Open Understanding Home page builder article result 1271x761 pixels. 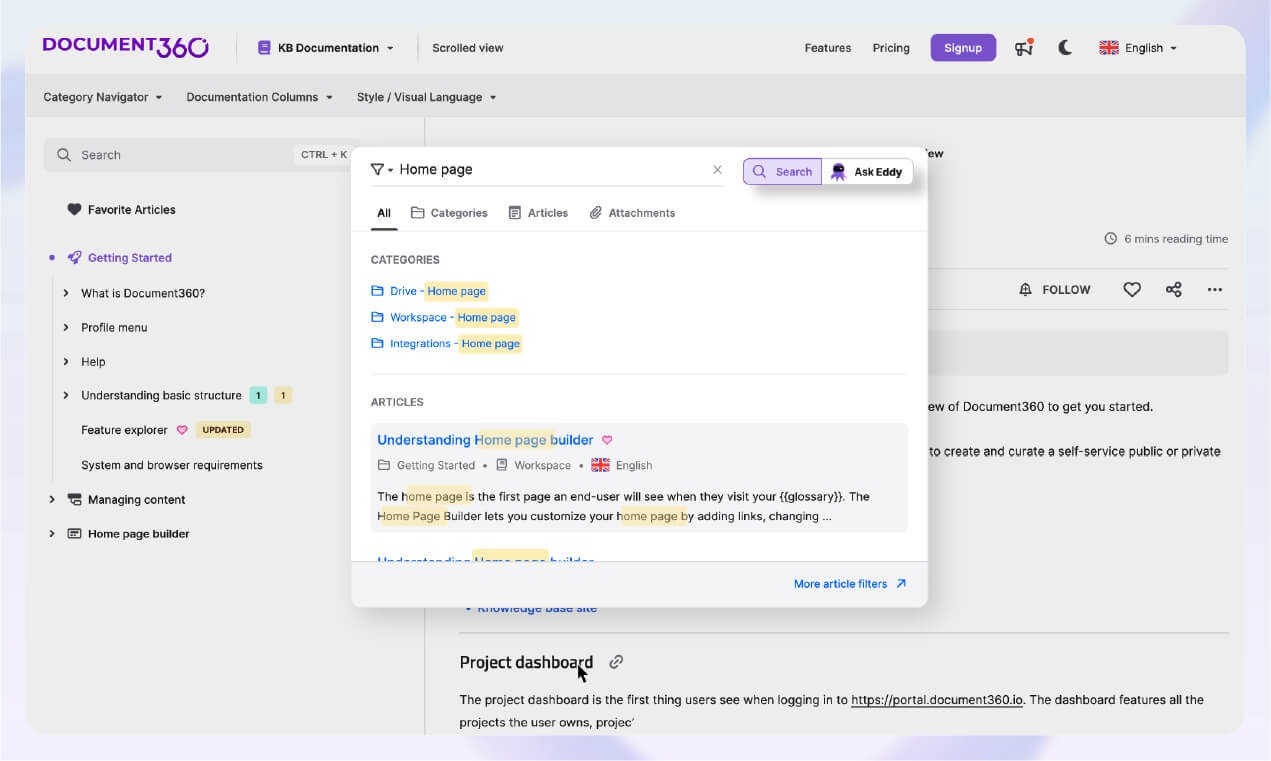coord(485,440)
